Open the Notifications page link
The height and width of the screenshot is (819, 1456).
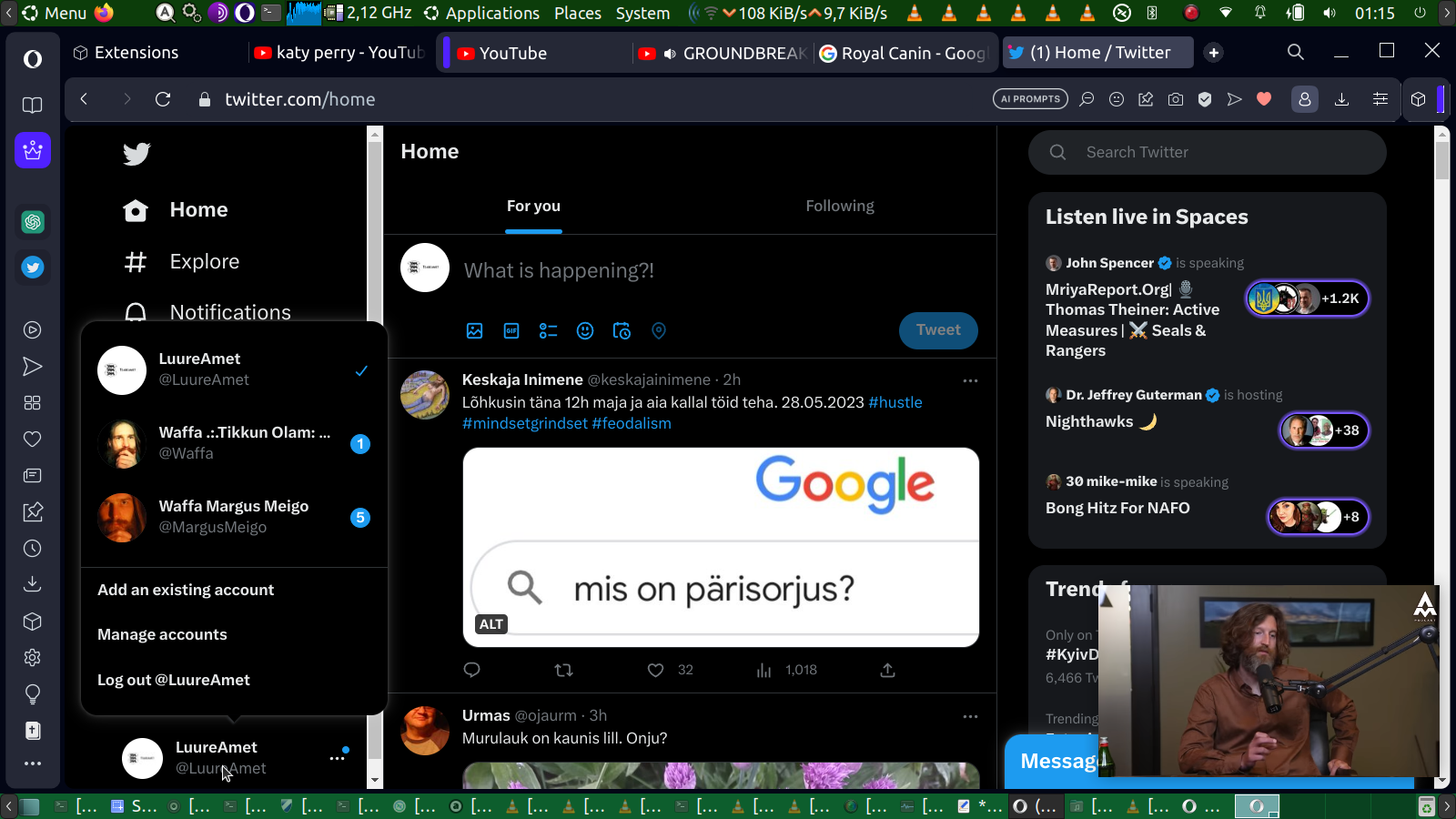coord(207,312)
